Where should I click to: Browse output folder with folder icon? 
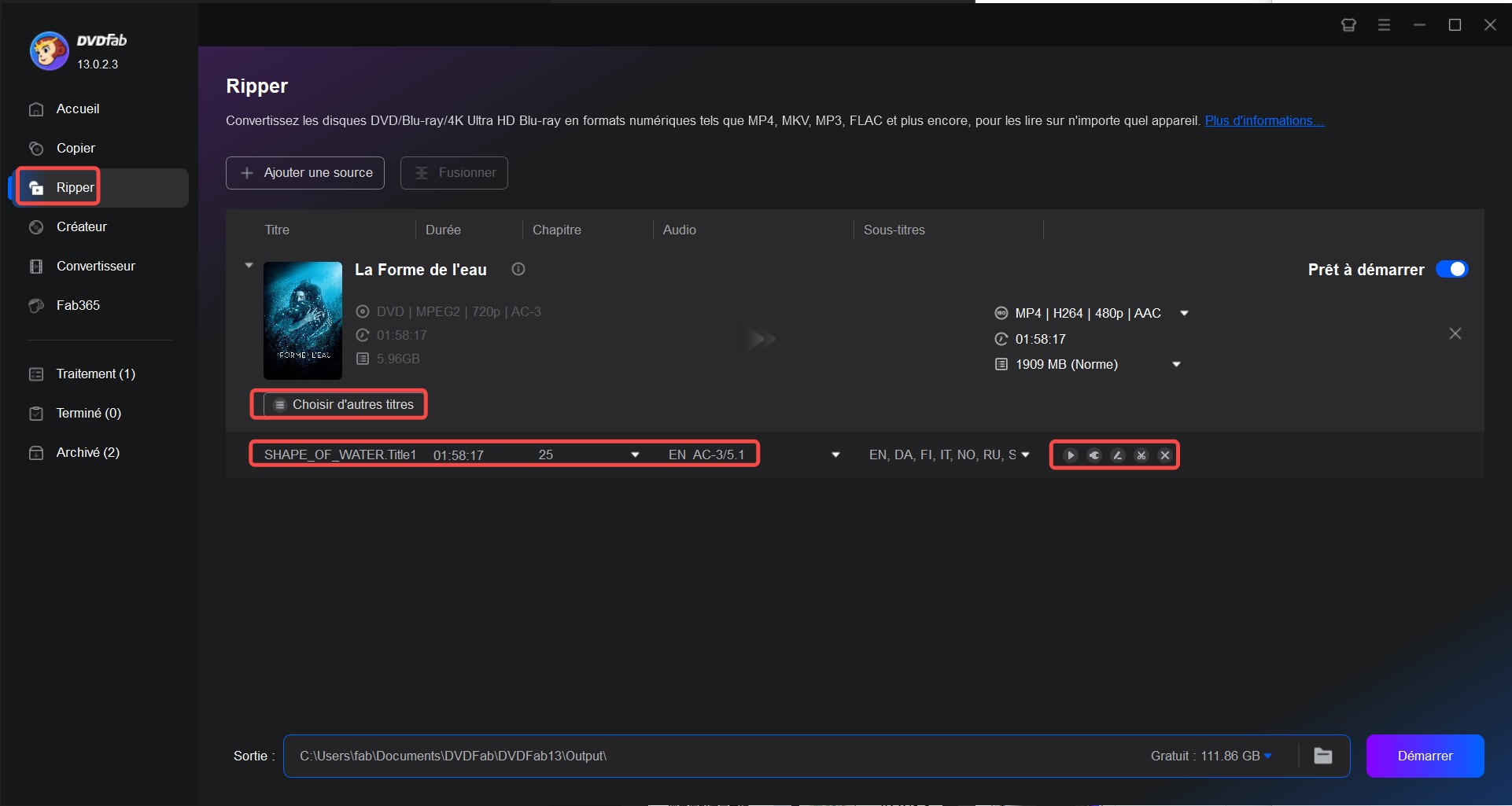(1323, 756)
